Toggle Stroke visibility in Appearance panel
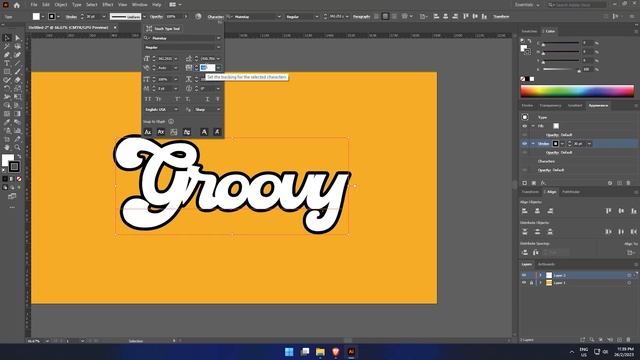This screenshot has height=360, width=640. point(524,144)
